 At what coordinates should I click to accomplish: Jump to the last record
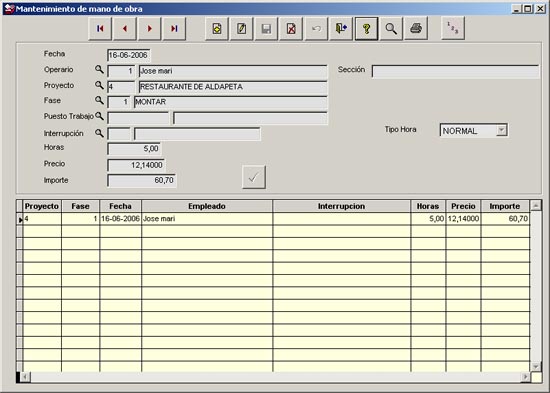coord(174,29)
